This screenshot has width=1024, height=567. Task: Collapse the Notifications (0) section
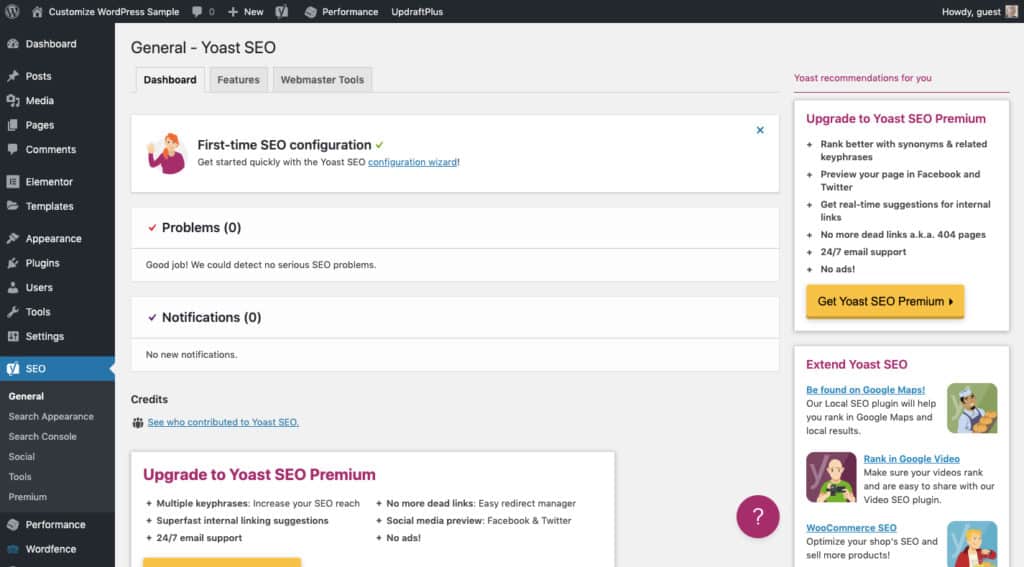pyautogui.click(x=455, y=317)
